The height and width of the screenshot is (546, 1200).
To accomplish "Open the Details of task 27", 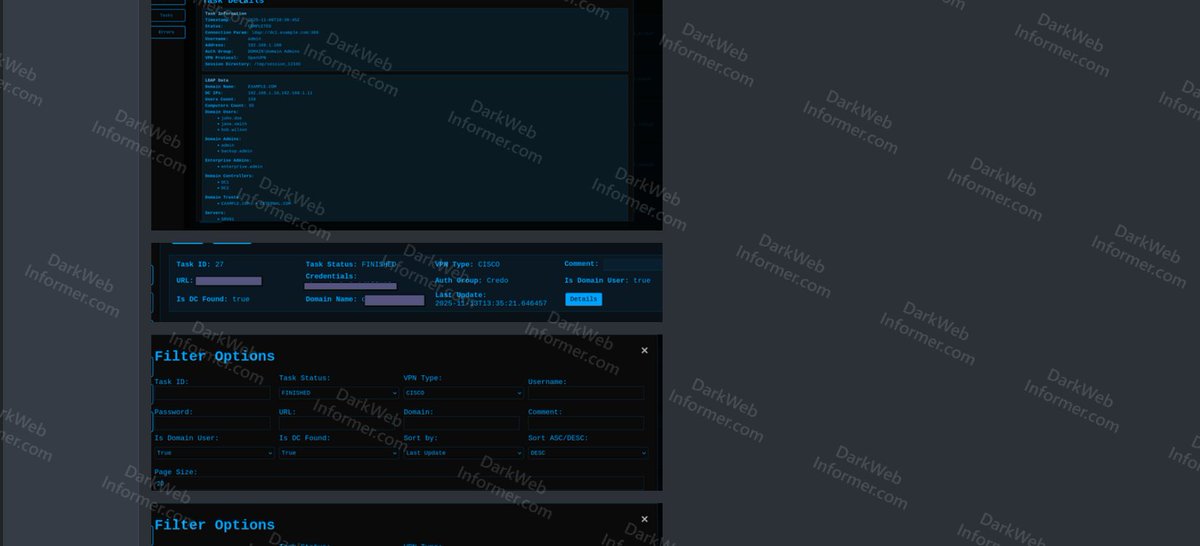I will point(583,299).
